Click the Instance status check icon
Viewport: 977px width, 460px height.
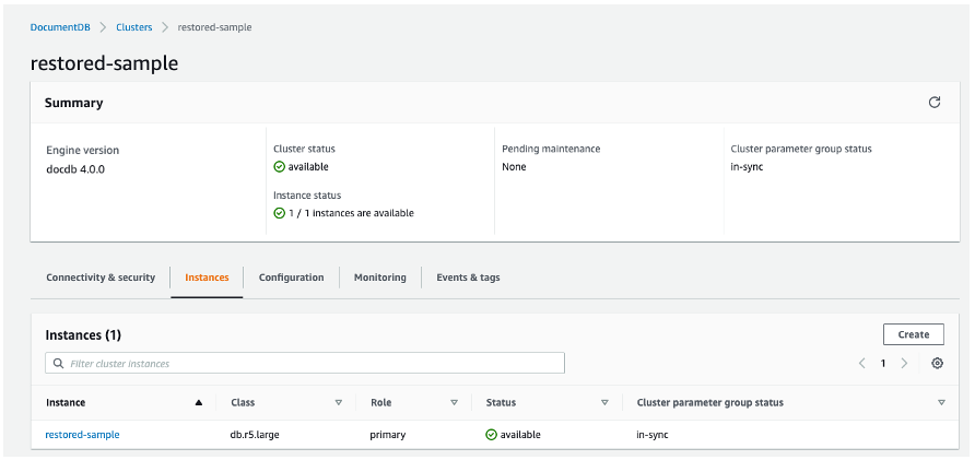[279, 213]
